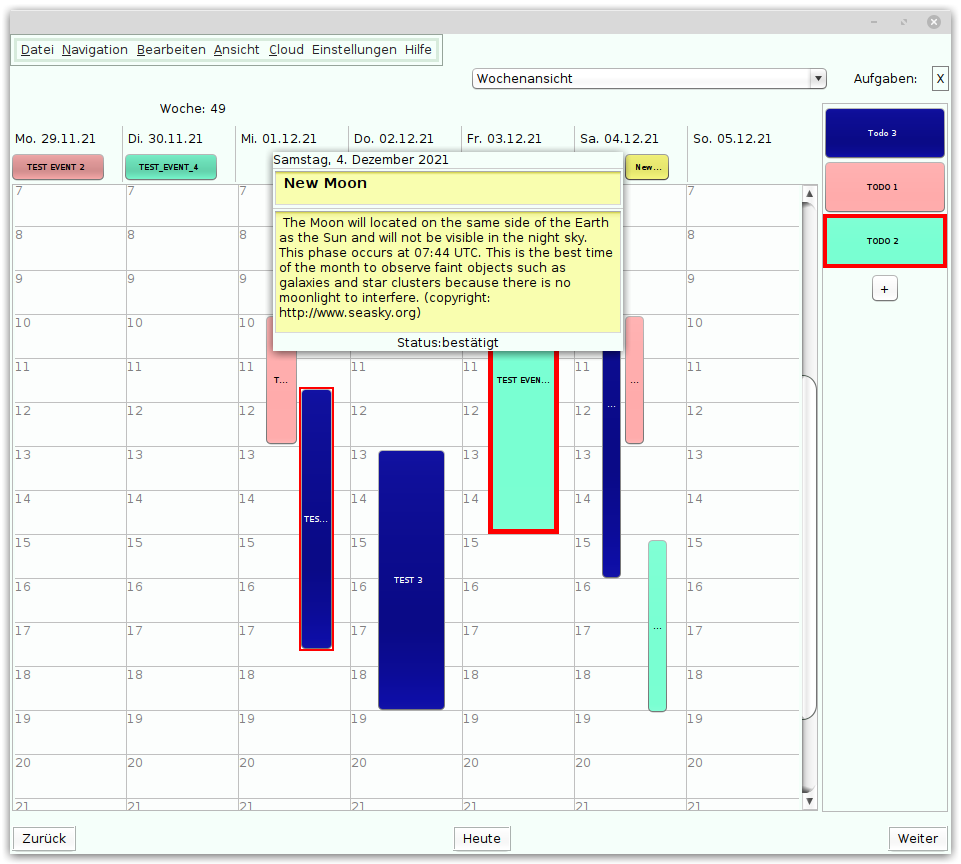Click the dropdown arrow beside Wochenansicht

[819, 79]
